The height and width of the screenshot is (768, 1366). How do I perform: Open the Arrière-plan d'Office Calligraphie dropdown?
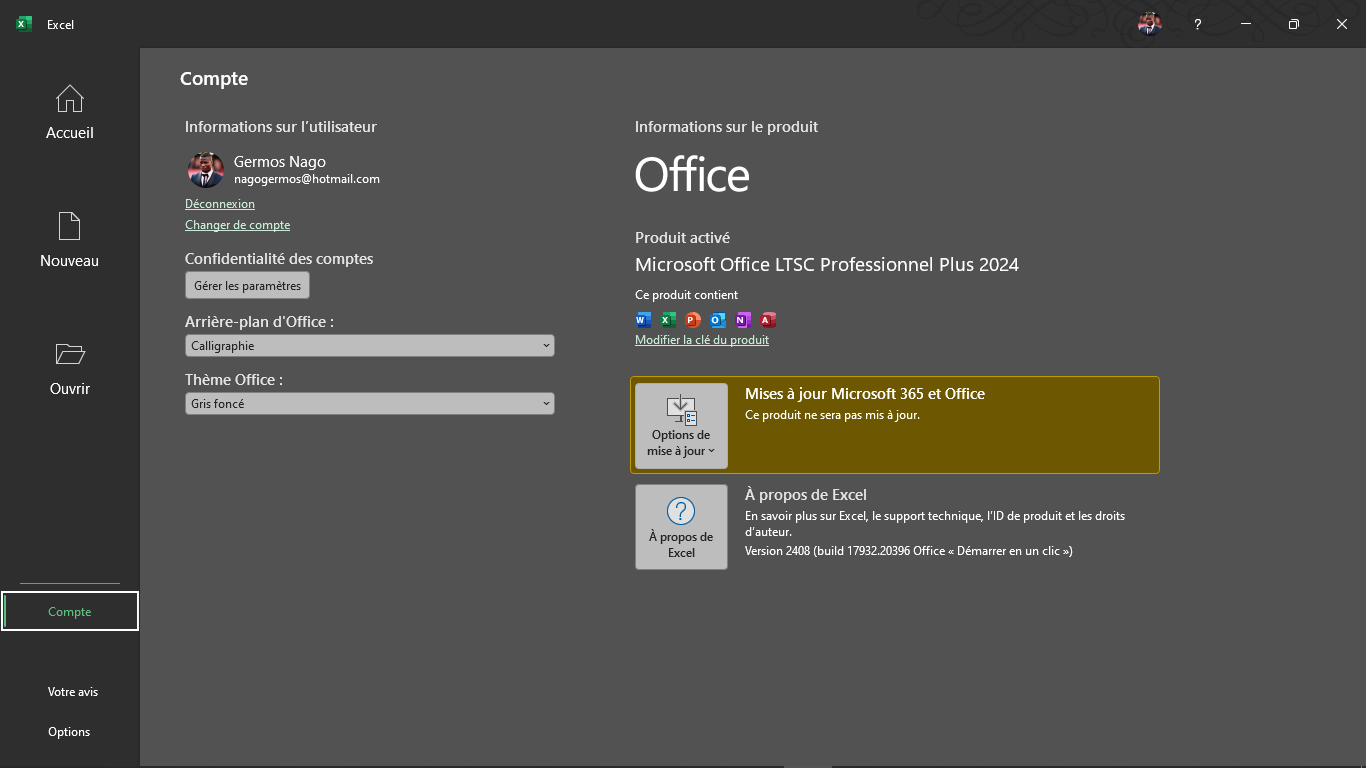click(x=369, y=345)
